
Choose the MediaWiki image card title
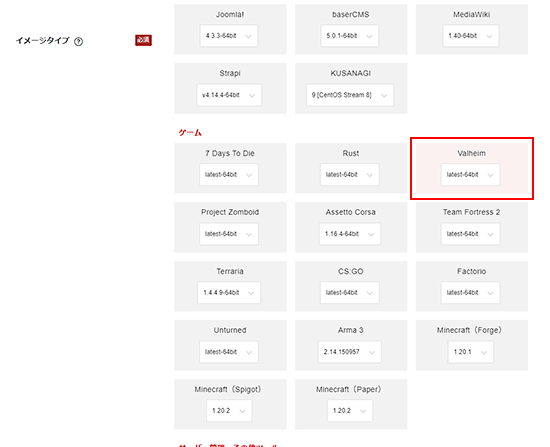472,15
